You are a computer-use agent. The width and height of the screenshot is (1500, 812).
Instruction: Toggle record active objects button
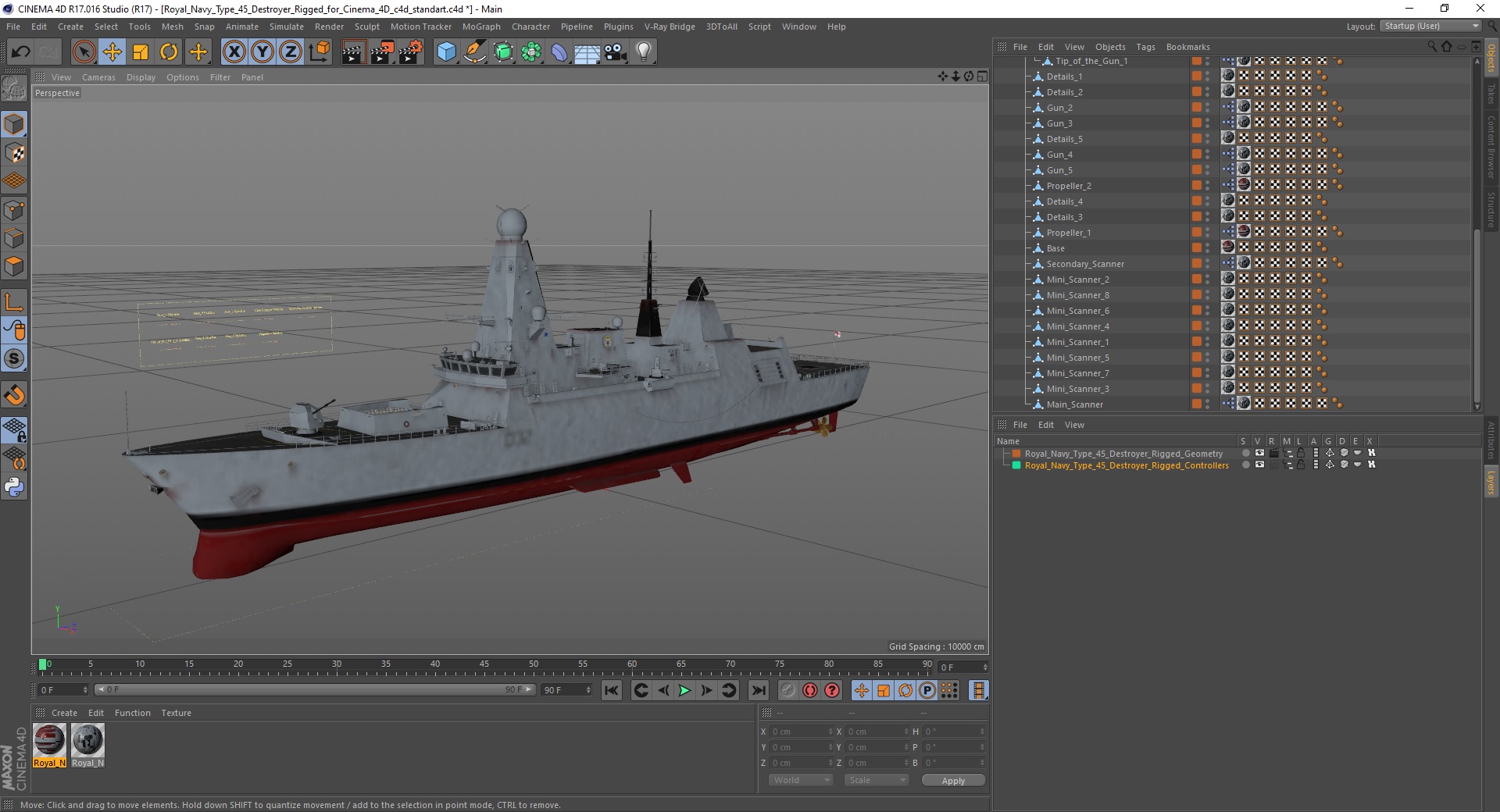tap(788, 690)
